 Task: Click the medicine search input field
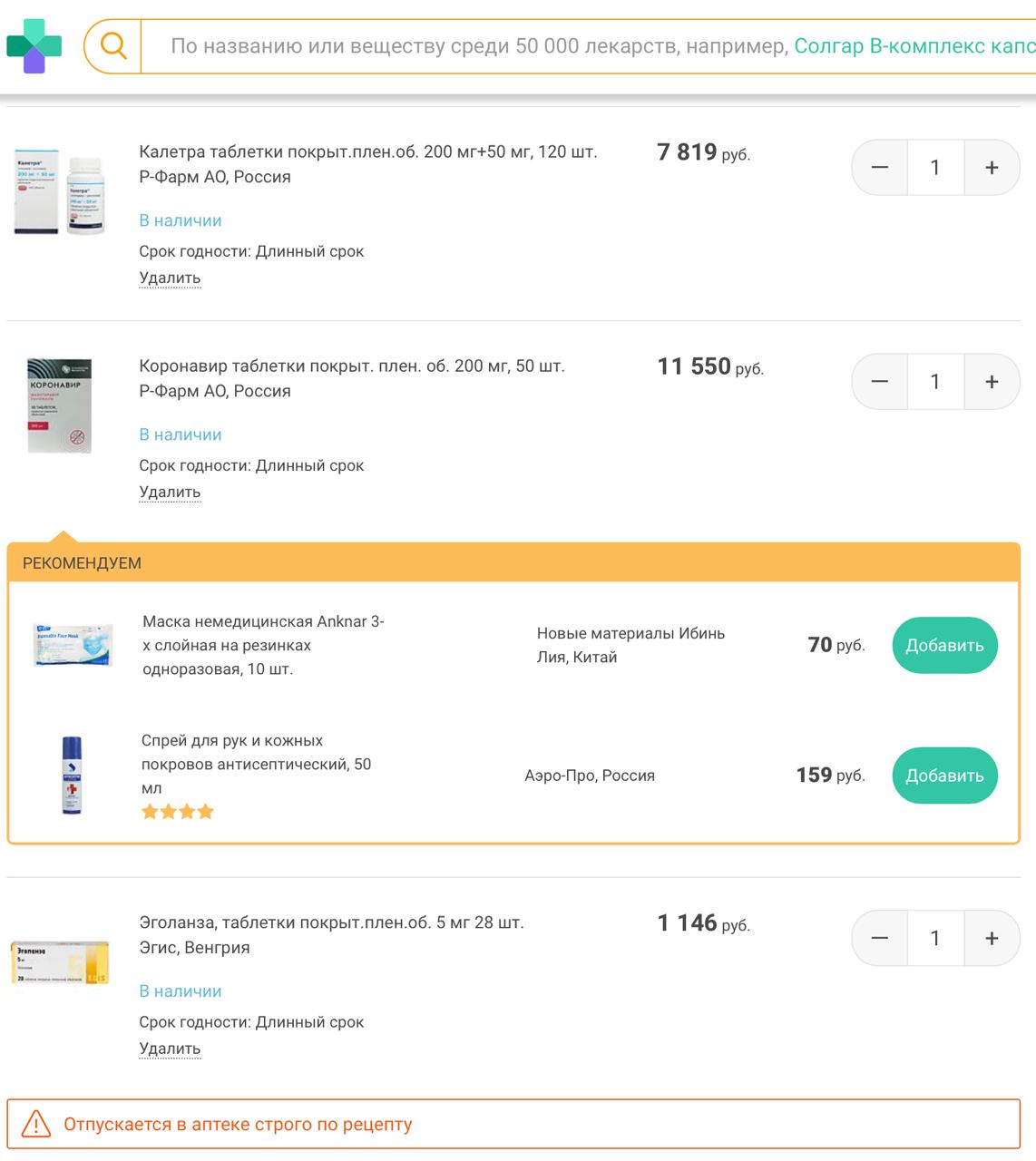(x=472, y=46)
